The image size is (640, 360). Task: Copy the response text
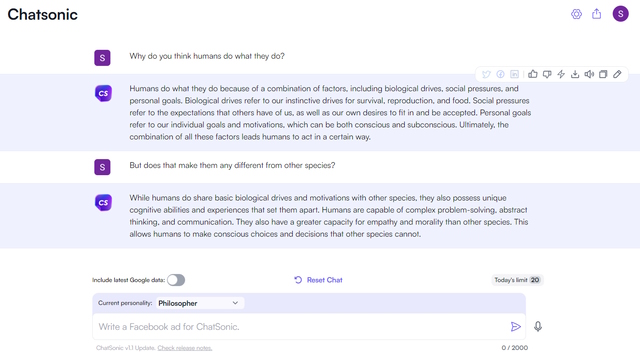[603, 74]
